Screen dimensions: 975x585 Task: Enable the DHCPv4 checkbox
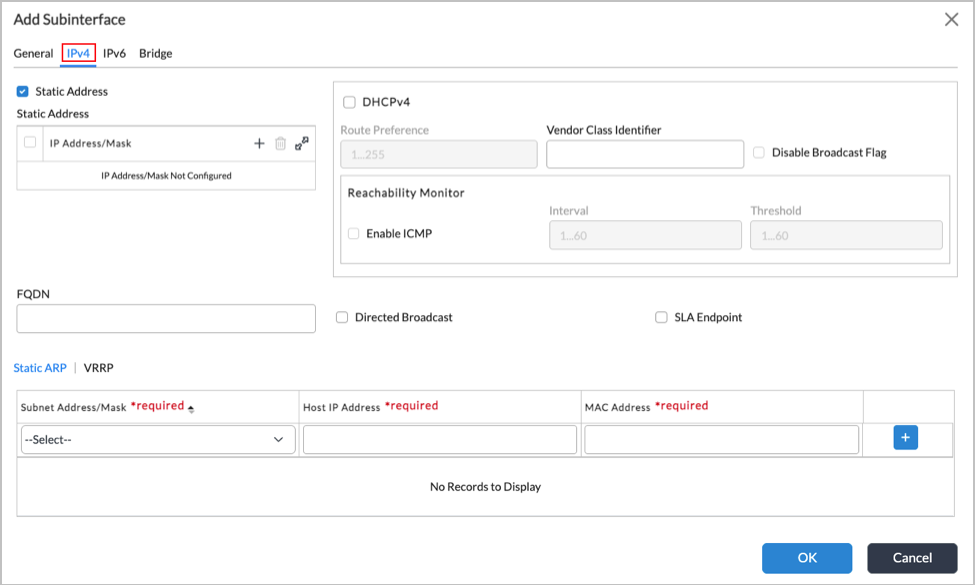point(349,102)
